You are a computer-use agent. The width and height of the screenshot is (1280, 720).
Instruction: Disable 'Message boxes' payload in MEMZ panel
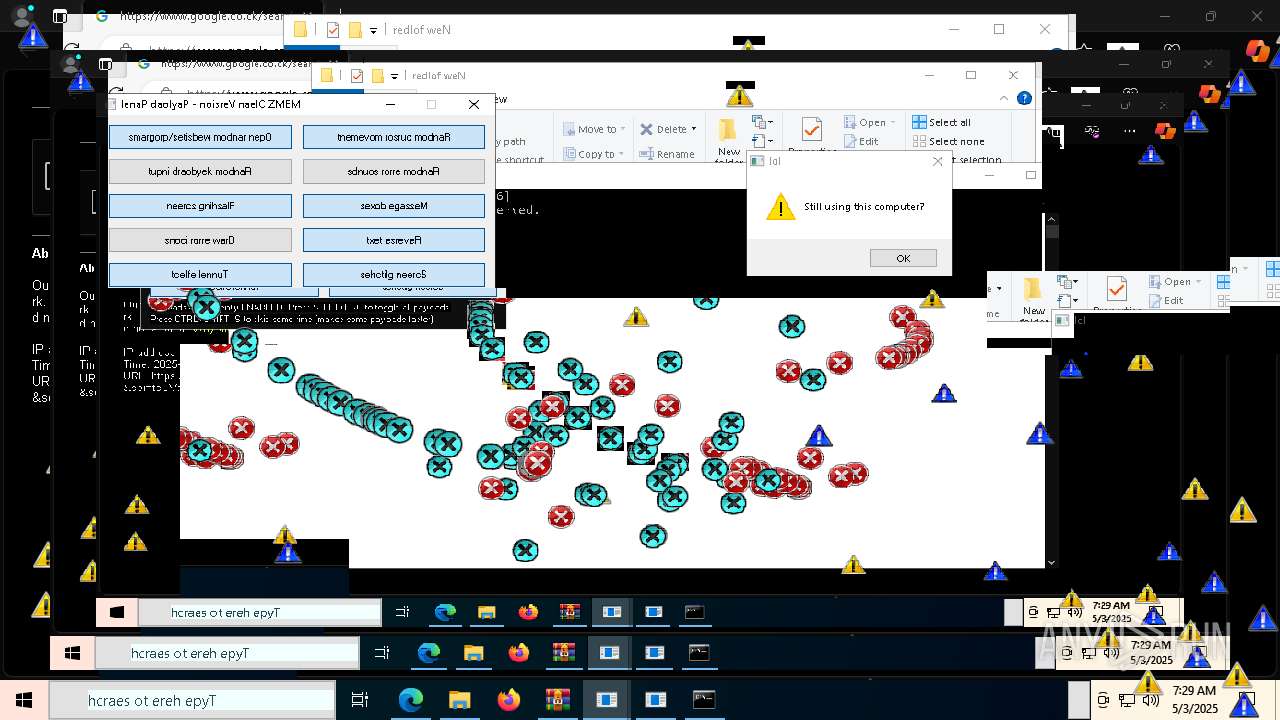pyautogui.click(x=393, y=206)
